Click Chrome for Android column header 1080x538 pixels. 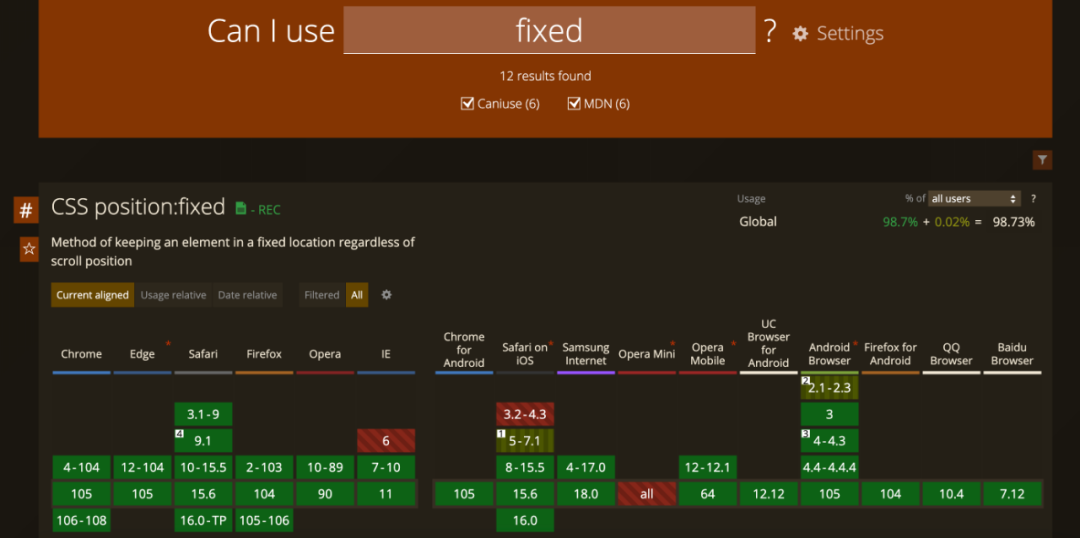[x=464, y=349]
